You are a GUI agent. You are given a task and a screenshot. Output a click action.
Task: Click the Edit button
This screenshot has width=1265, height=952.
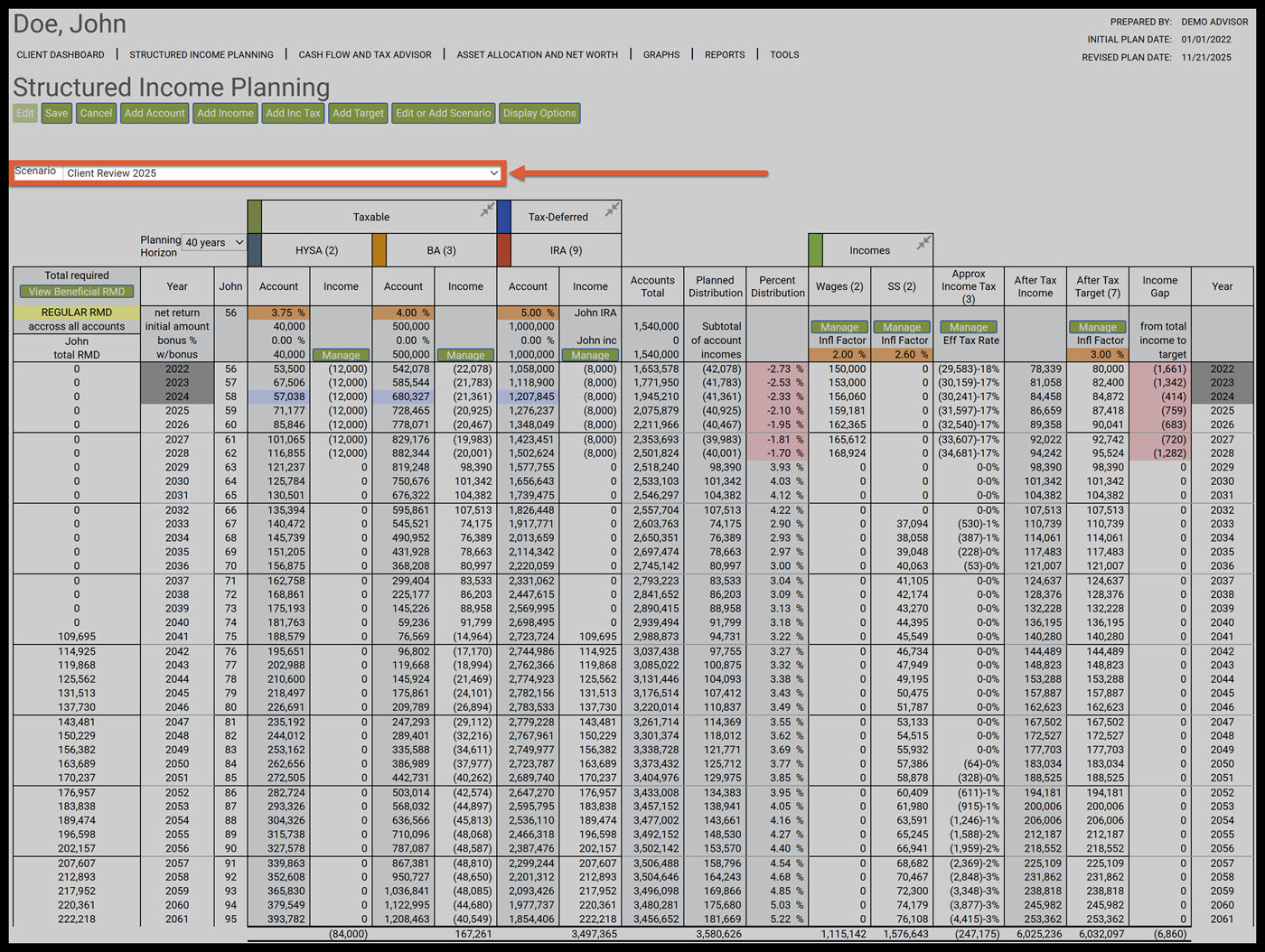[x=24, y=113]
